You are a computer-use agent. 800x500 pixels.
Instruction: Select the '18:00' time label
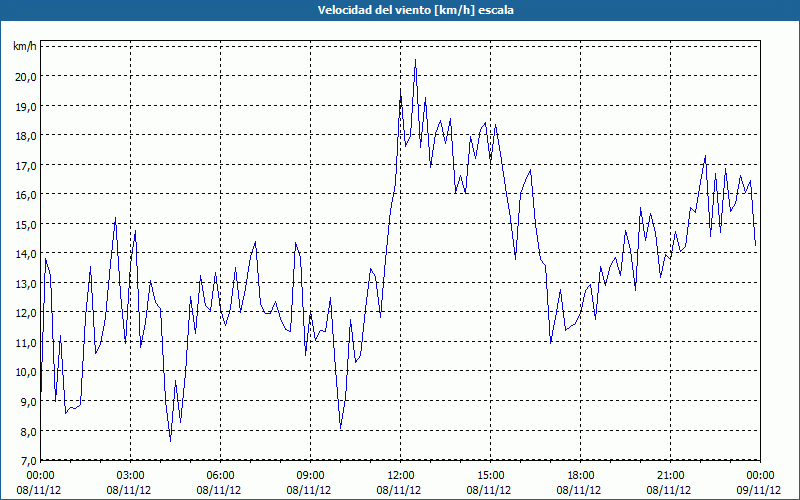point(581,476)
